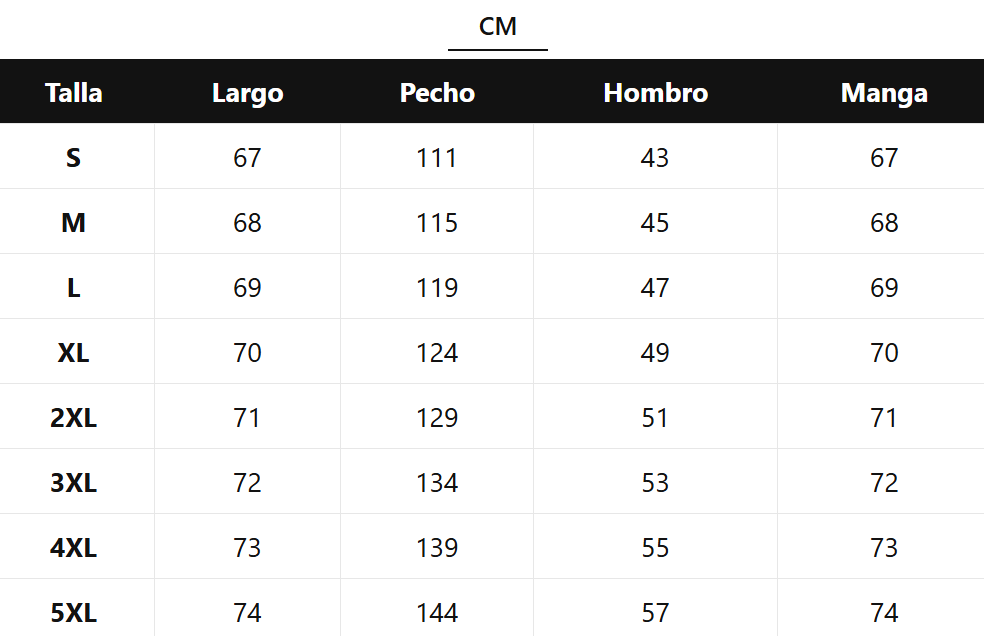The width and height of the screenshot is (984, 636).
Task: Select the M size row label
Action: [x=74, y=223]
